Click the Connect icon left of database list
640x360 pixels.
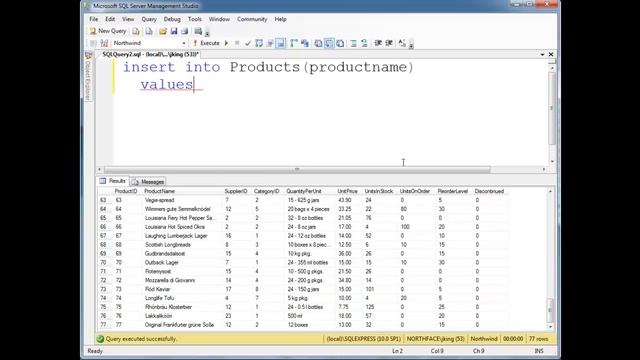[93, 43]
